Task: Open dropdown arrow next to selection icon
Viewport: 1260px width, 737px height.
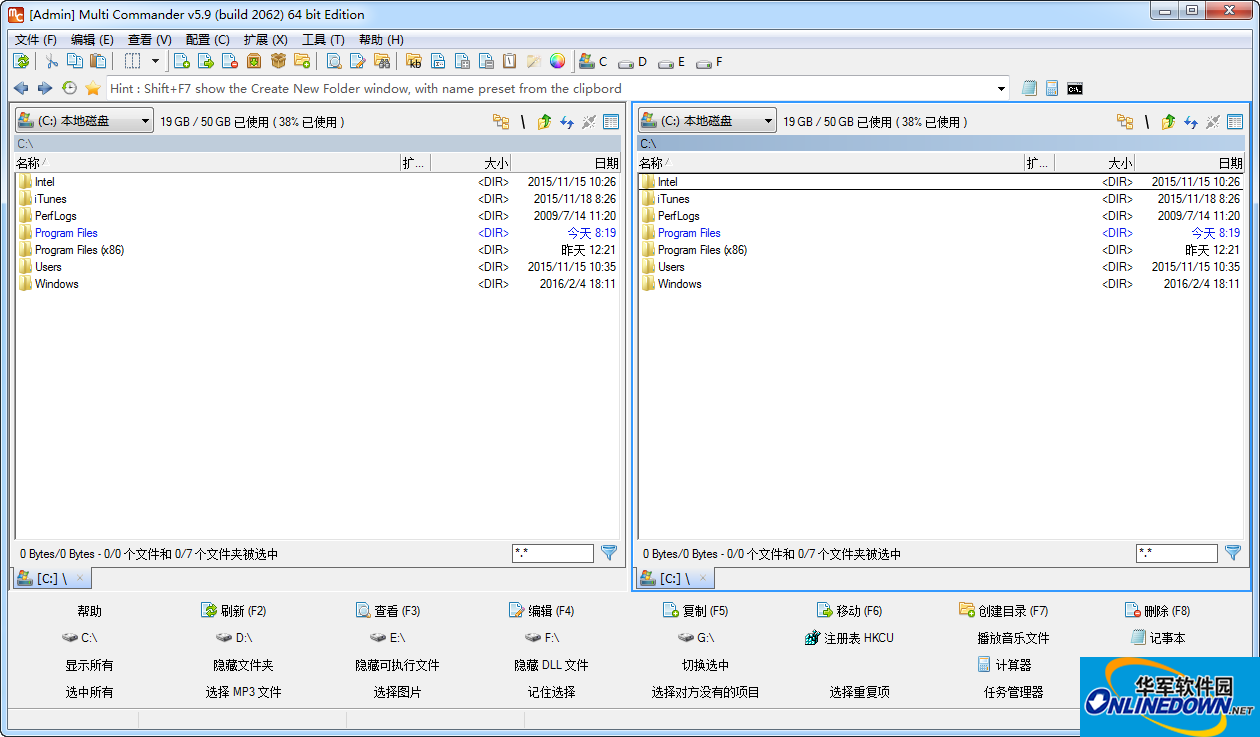Action: click(x=155, y=62)
